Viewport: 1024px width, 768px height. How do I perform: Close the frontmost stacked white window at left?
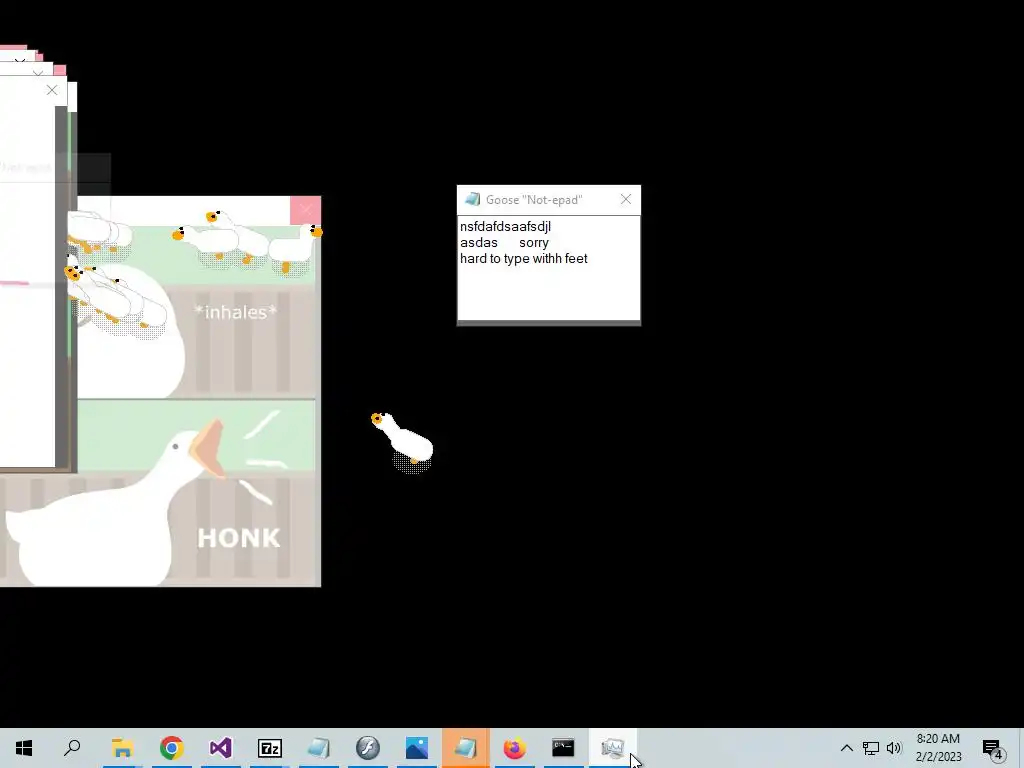52,90
